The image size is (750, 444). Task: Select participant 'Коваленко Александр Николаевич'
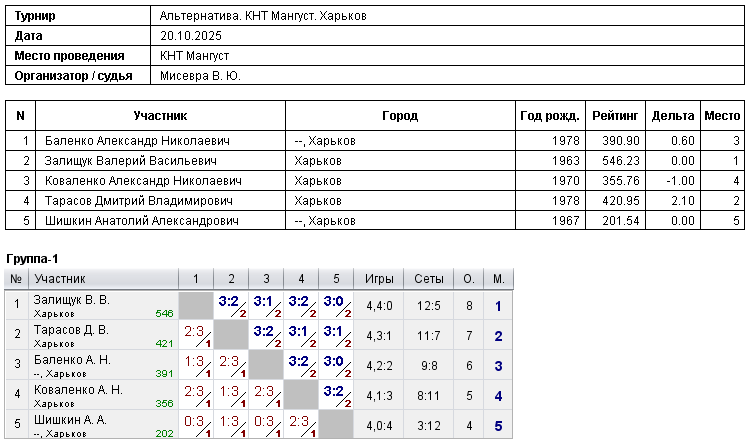(x=143, y=181)
